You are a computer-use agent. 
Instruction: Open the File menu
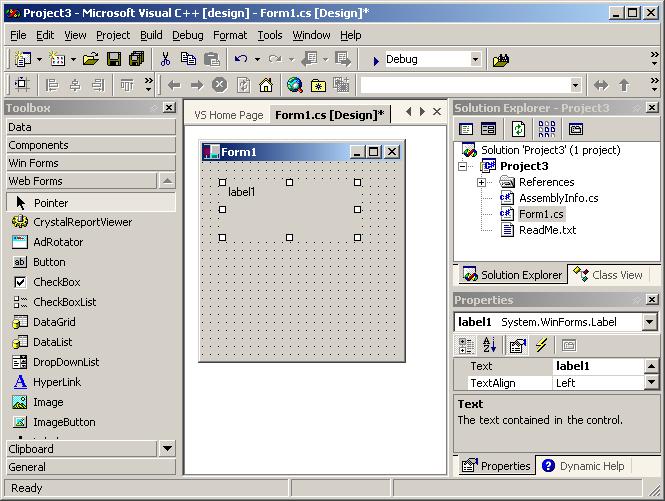(x=18, y=35)
